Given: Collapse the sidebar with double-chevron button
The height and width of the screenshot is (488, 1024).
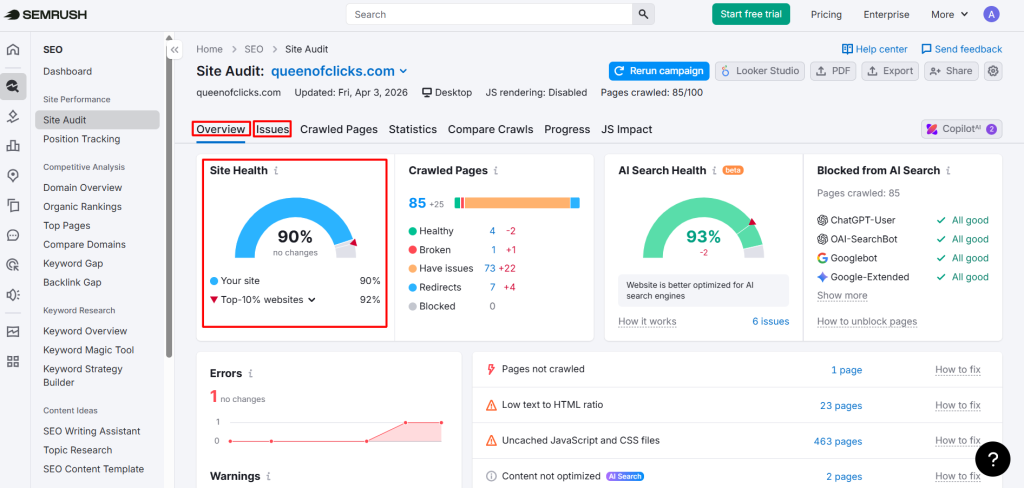Looking at the screenshot, I should coord(174,50).
